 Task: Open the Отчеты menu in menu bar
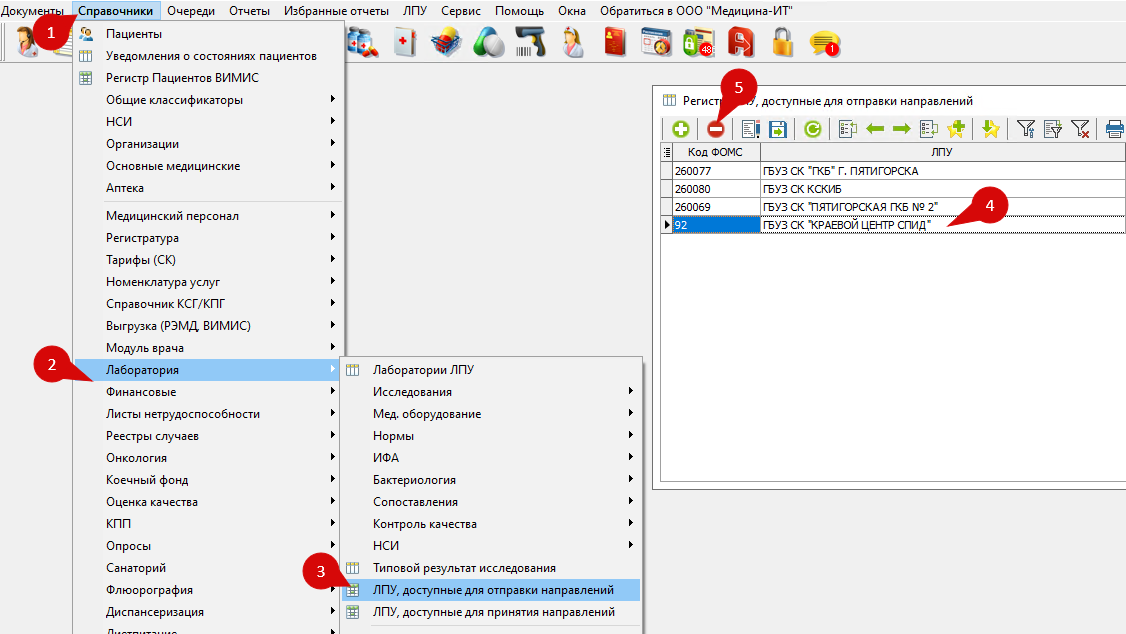[249, 11]
